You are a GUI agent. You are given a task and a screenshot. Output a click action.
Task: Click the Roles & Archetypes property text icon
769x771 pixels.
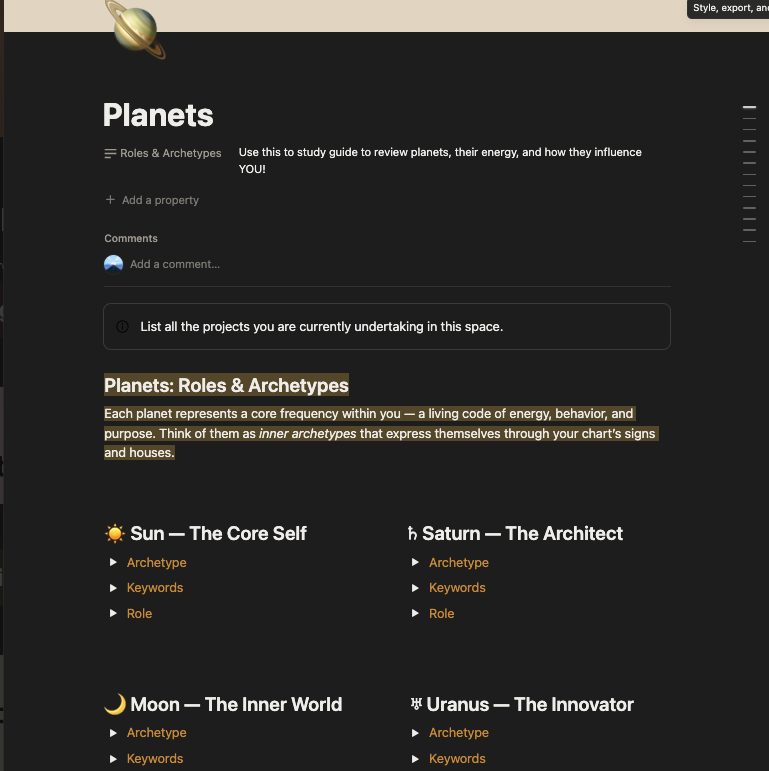110,153
